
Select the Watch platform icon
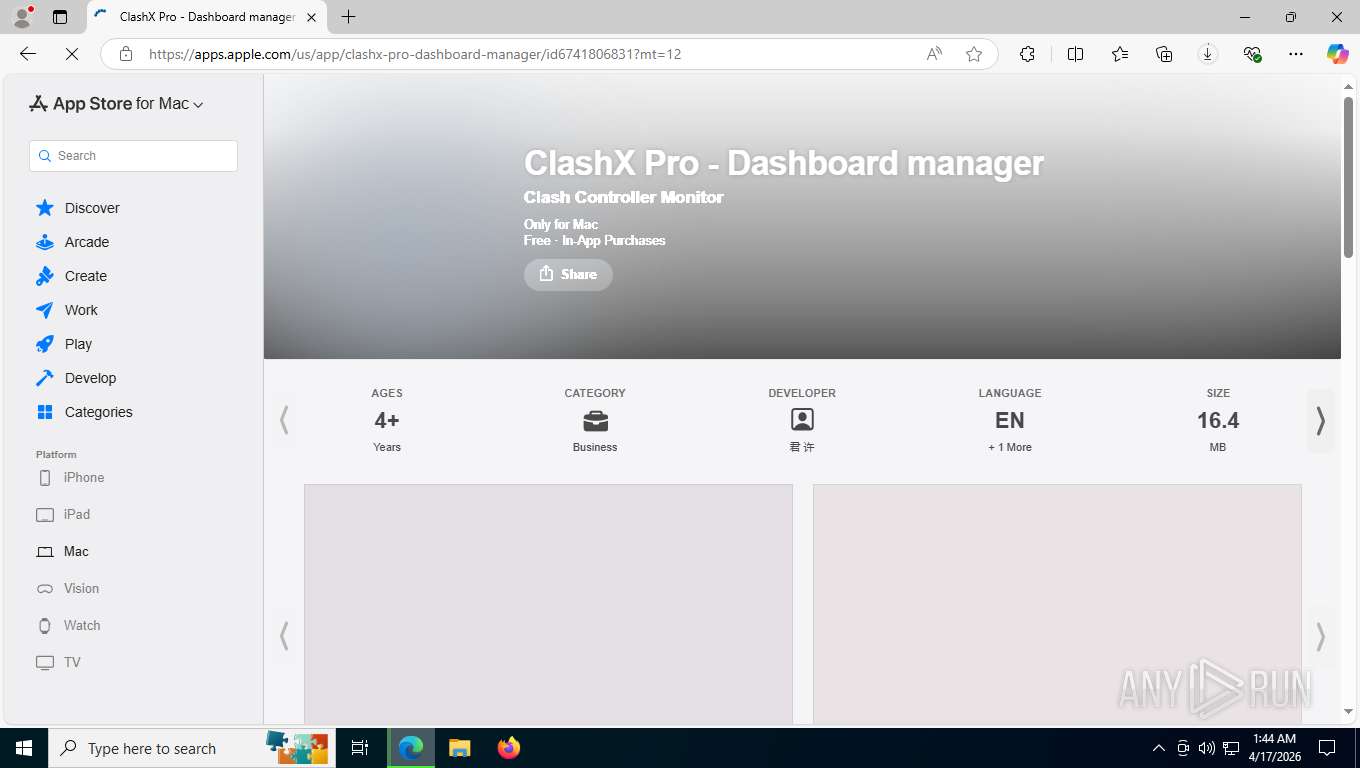pos(45,626)
